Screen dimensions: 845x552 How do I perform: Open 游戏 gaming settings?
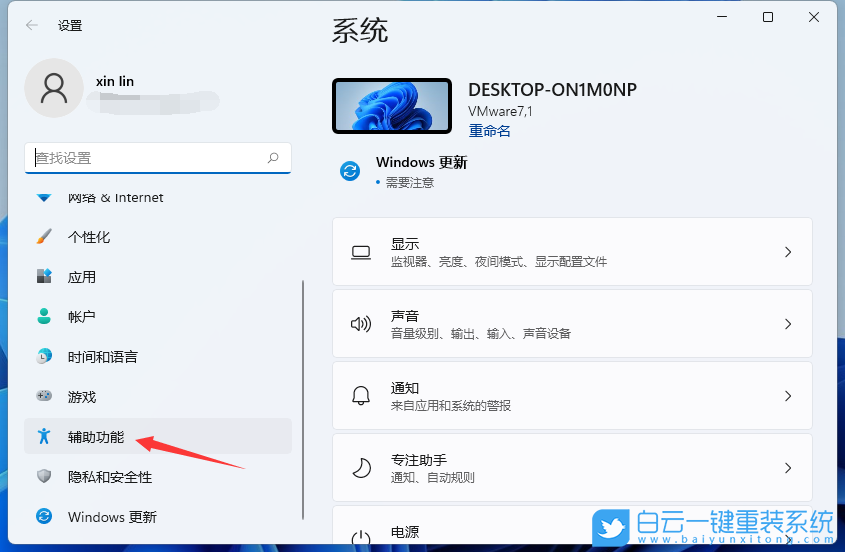click(x=158, y=397)
